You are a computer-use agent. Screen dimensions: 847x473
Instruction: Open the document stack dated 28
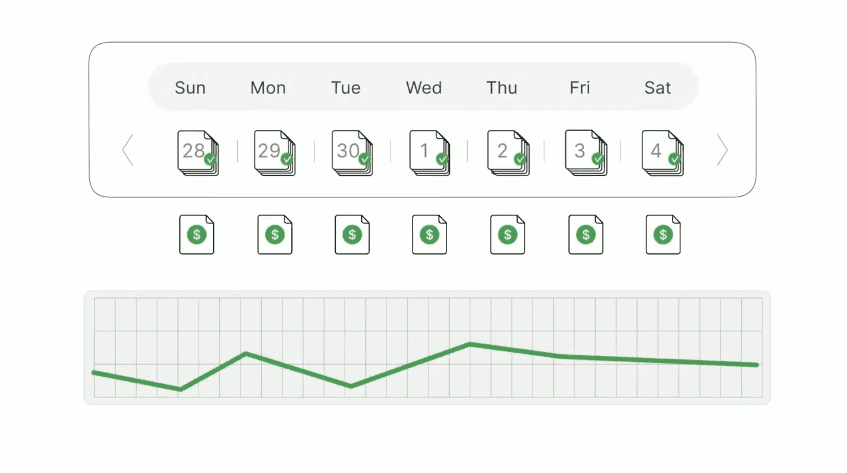196,152
